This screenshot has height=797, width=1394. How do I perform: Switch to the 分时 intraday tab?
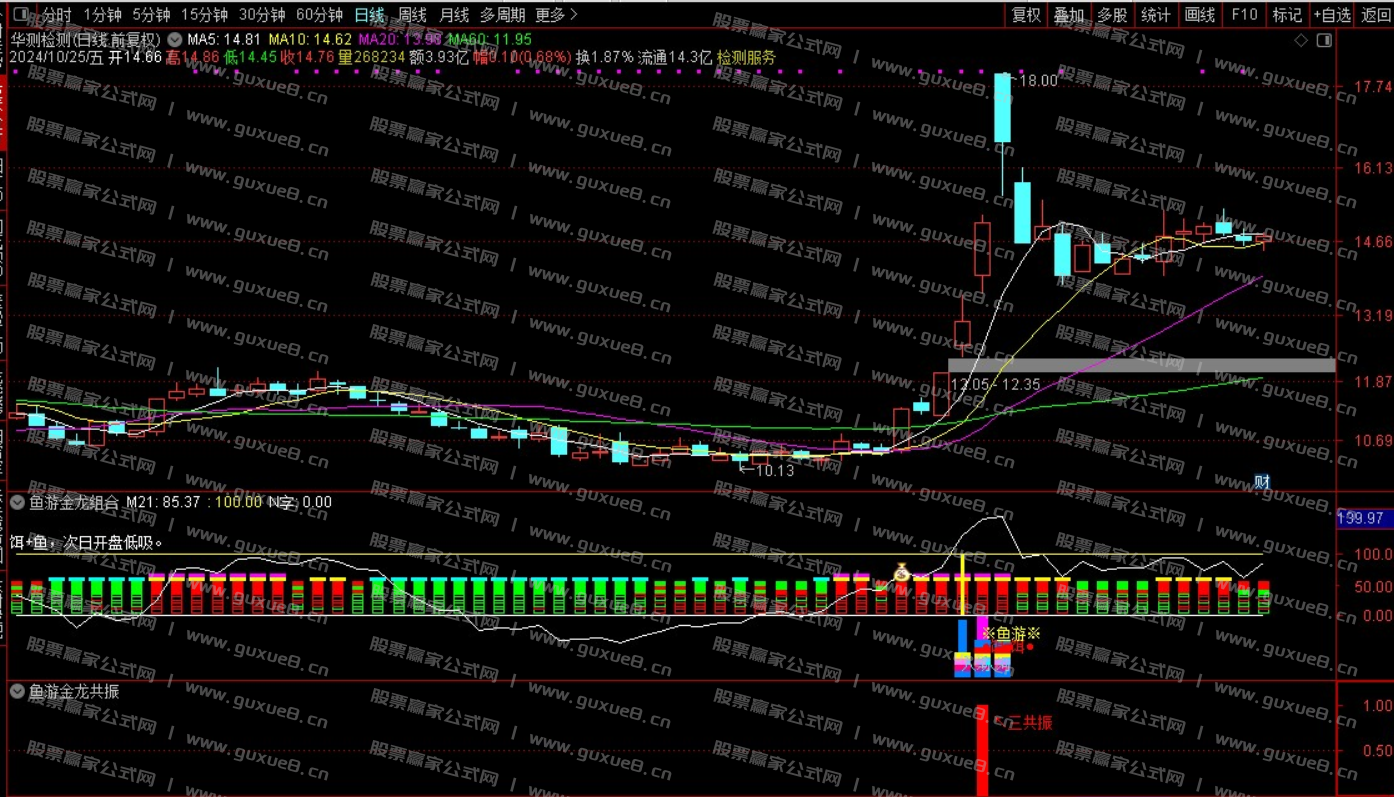(57, 15)
